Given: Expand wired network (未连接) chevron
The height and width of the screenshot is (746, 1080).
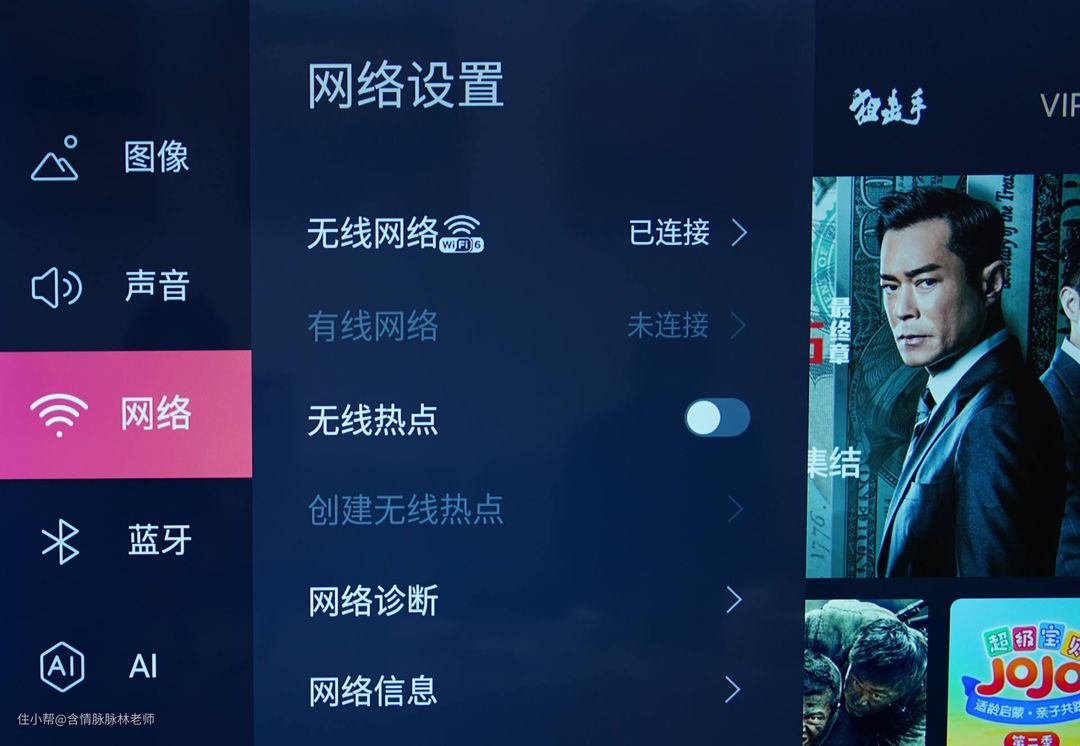Looking at the screenshot, I should [738, 326].
